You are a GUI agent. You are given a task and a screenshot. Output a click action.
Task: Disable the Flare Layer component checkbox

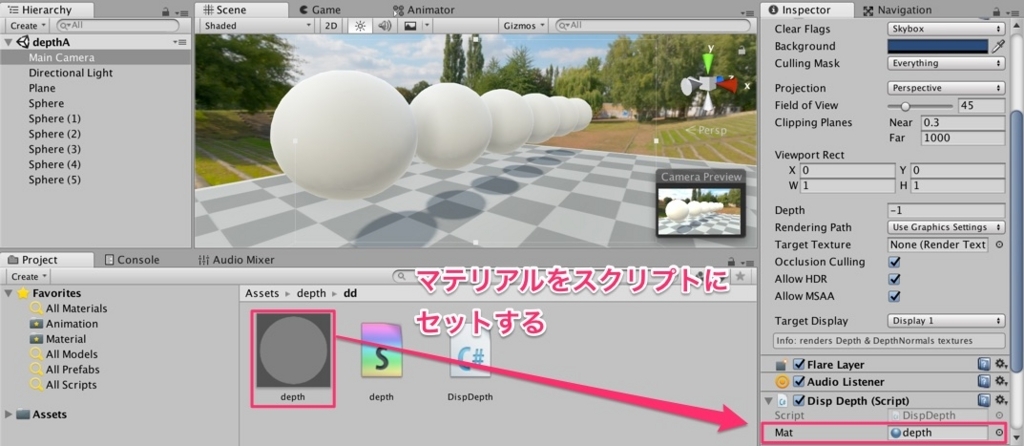[798, 364]
